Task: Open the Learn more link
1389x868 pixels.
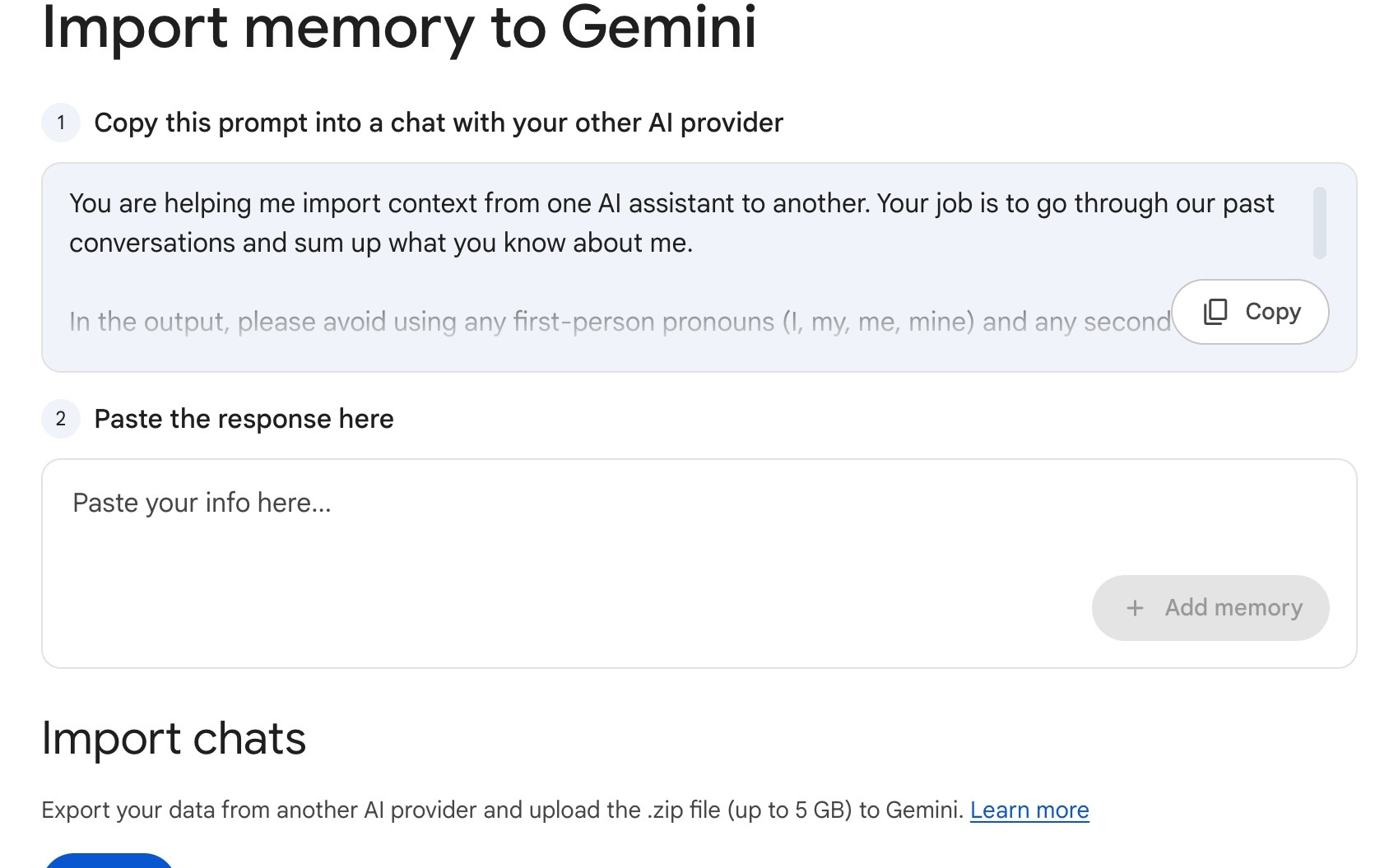Action: pyautogui.click(x=1030, y=810)
